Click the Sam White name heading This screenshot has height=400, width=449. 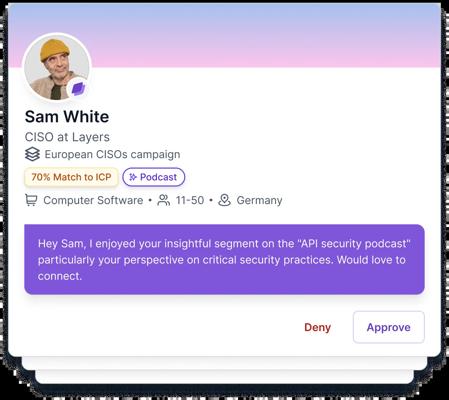(67, 117)
